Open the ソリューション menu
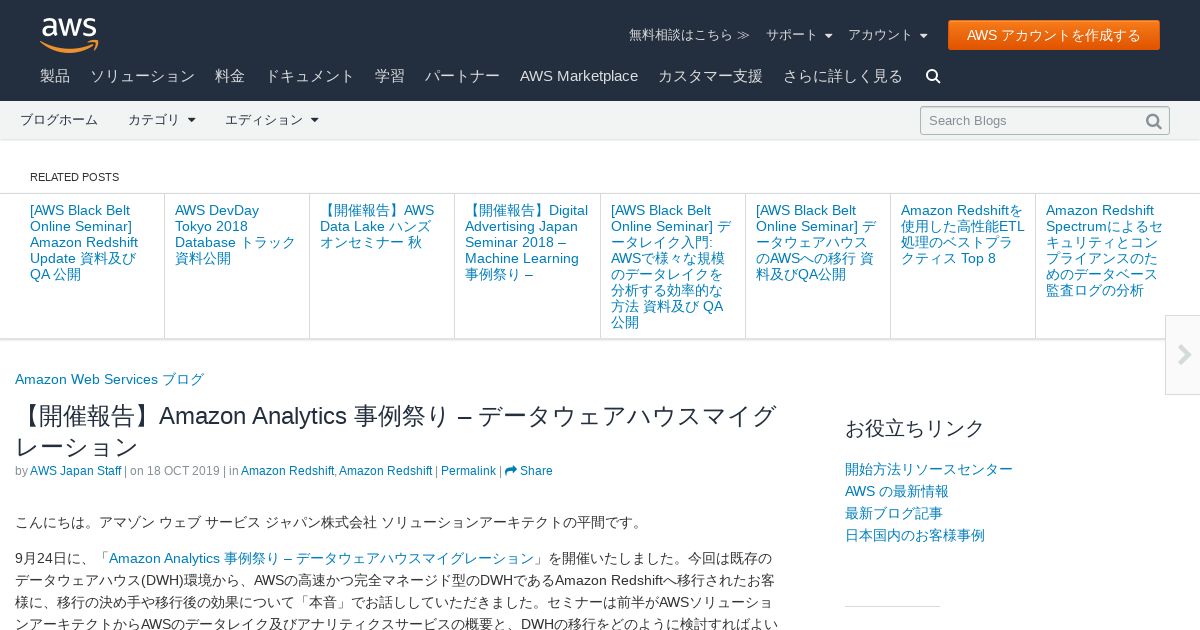This screenshot has height=630, width=1200. tap(142, 76)
